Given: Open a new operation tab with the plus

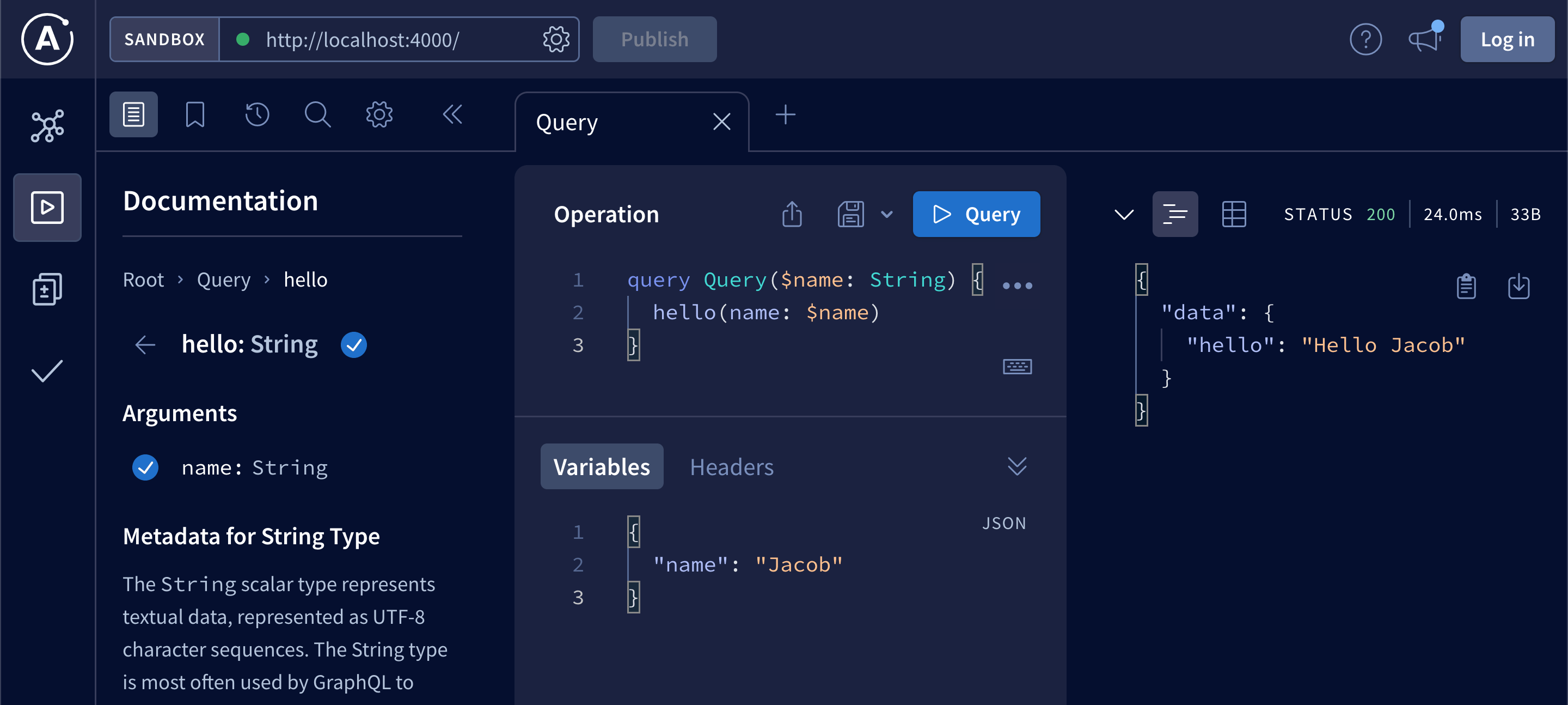Looking at the screenshot, I should [x=785, y=114].
